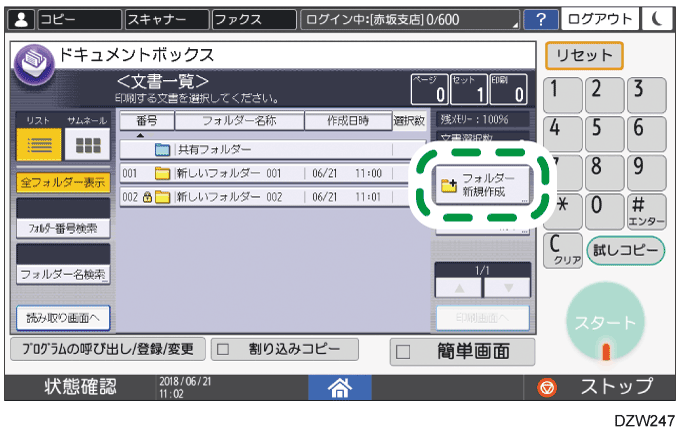Tap the 状態確認 button
Image resolution: width=679 pixels, height=431 pixels.
(x=81, y=387)
